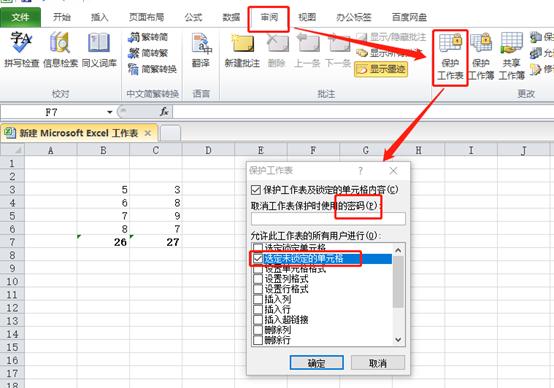Click the password input field
Viewport: 554px width, 388px height.
(x=328, y=218)
